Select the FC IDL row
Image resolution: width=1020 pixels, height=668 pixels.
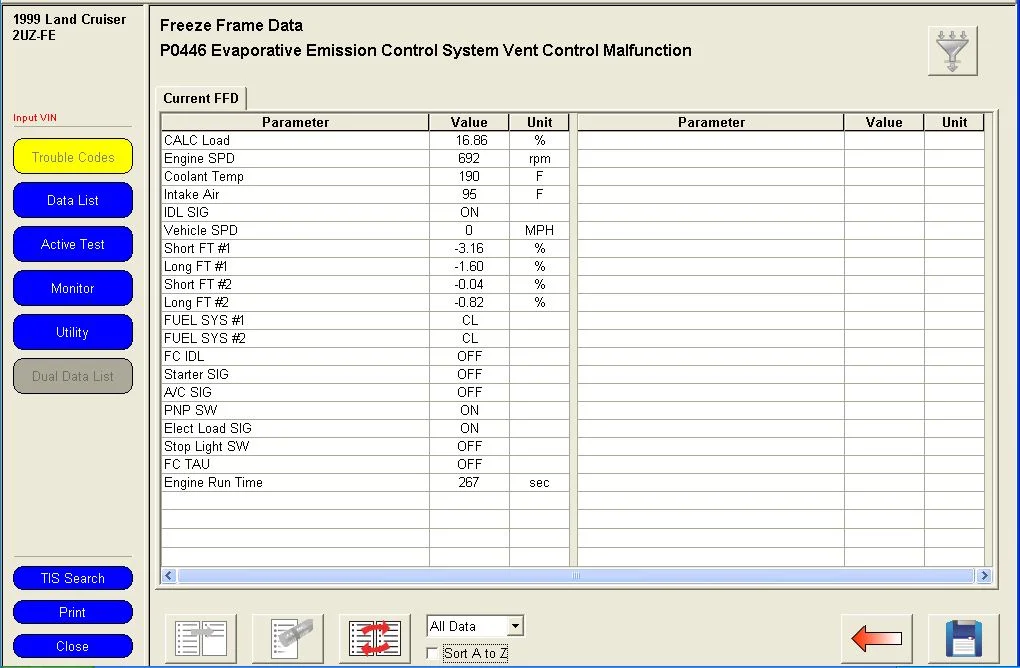point(366,356)
